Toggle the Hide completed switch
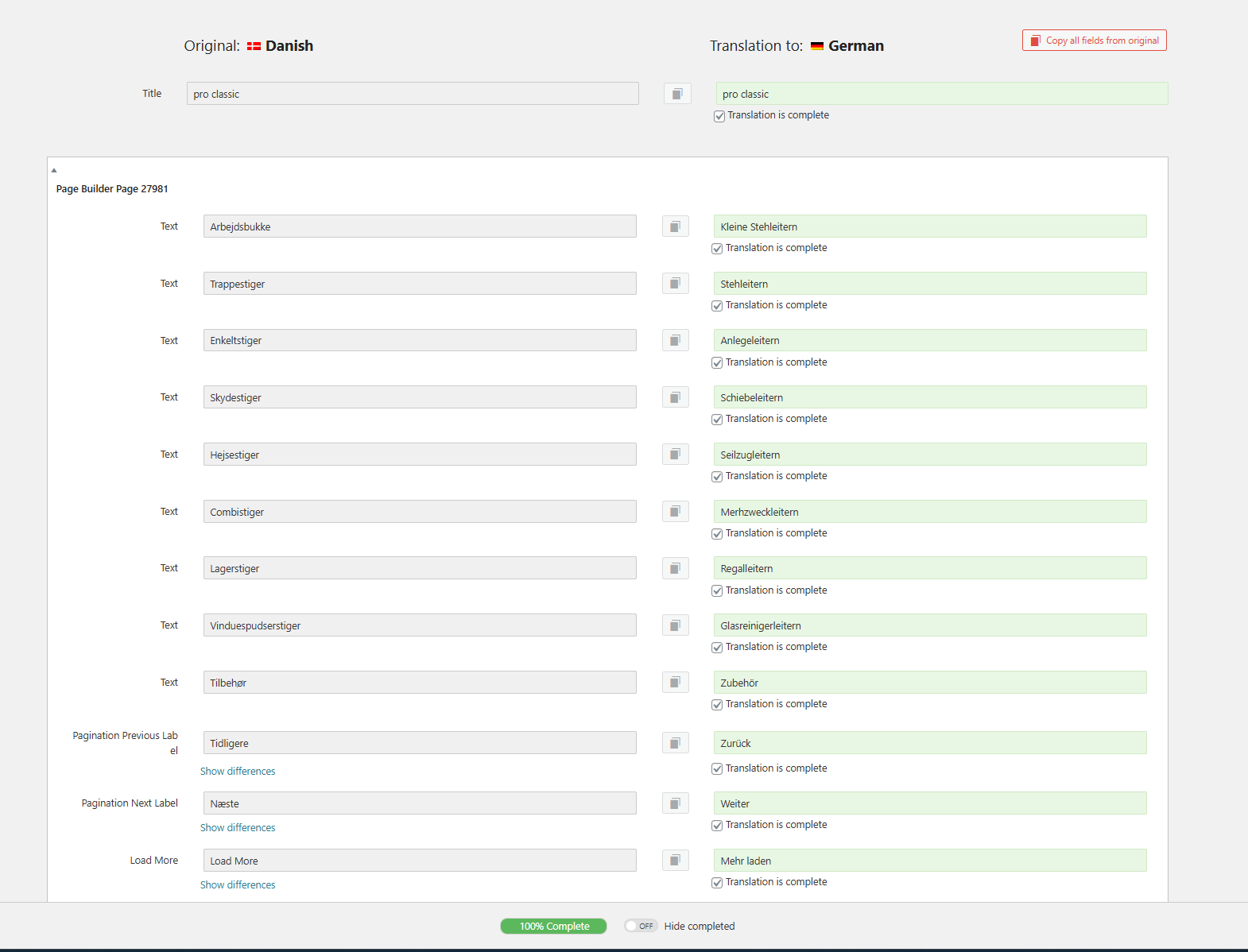The height and width of the screenshot is (952, 1248). pos(641,926)
